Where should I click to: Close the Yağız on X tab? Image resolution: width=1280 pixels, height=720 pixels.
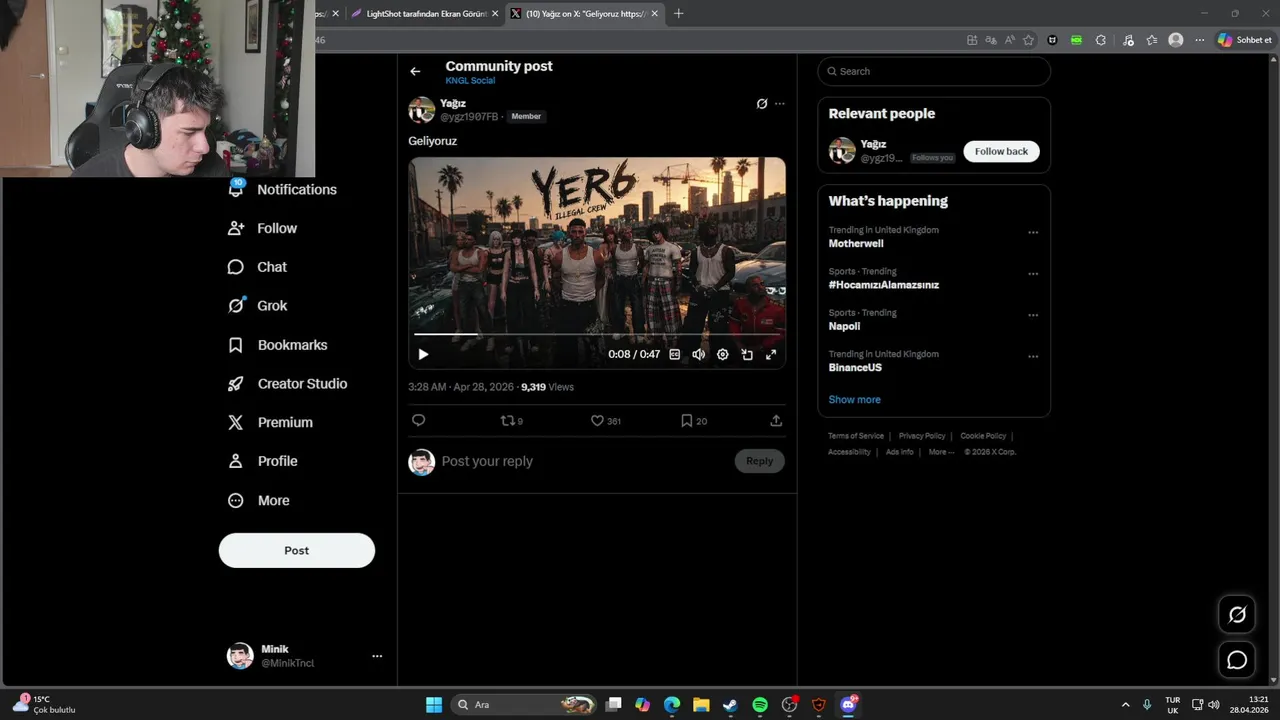click(653, 14)
